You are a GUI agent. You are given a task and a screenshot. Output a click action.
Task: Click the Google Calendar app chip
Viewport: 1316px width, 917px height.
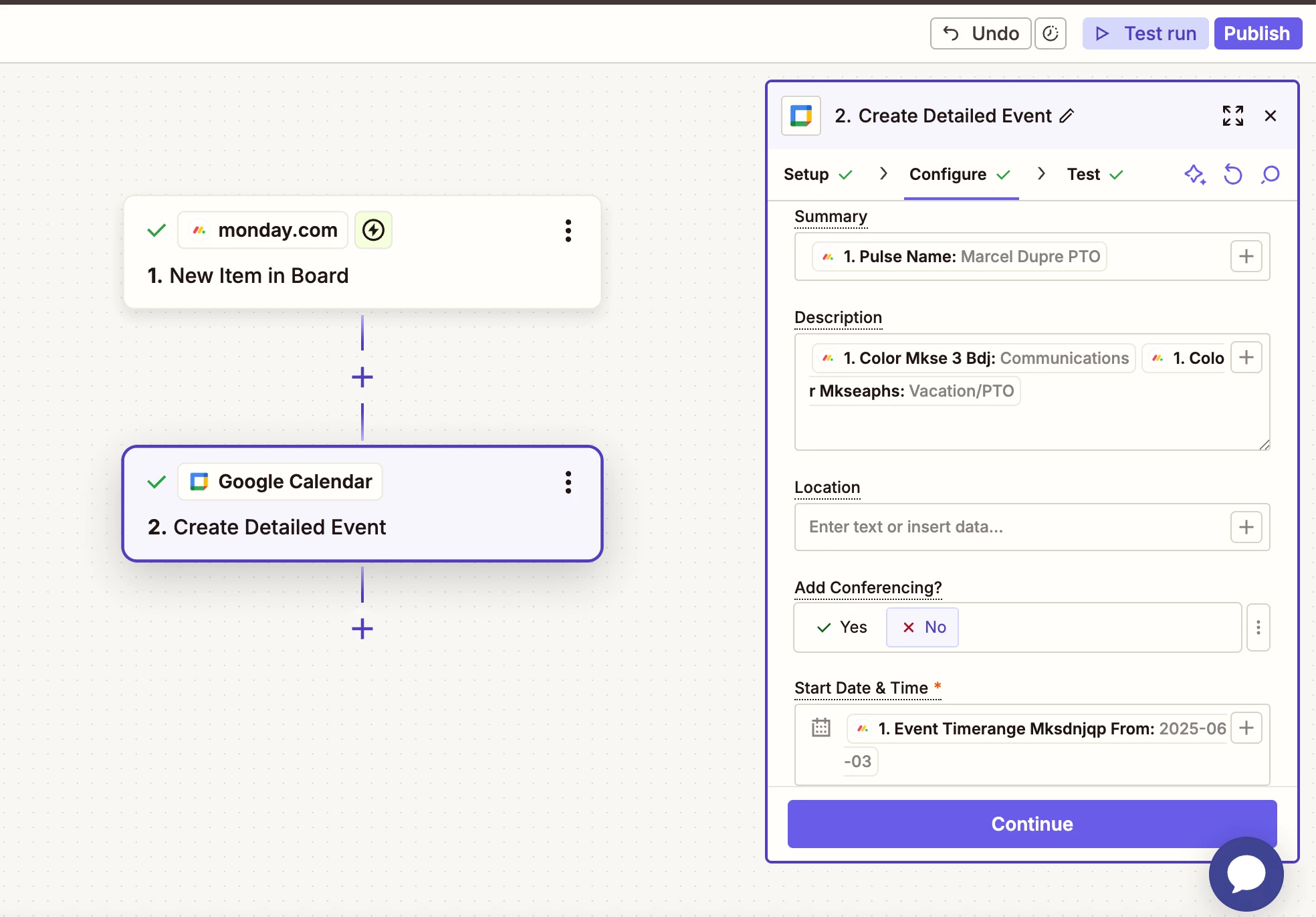(280, 482)
